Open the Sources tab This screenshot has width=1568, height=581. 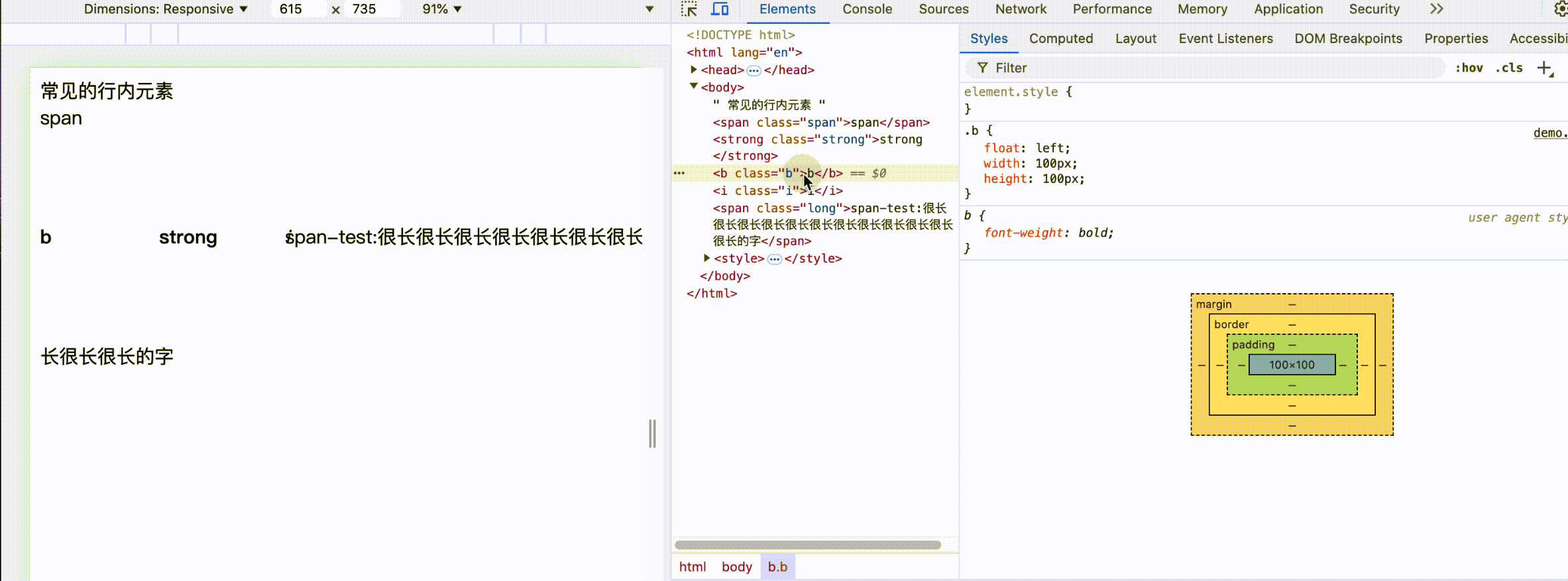pos(944,9)
